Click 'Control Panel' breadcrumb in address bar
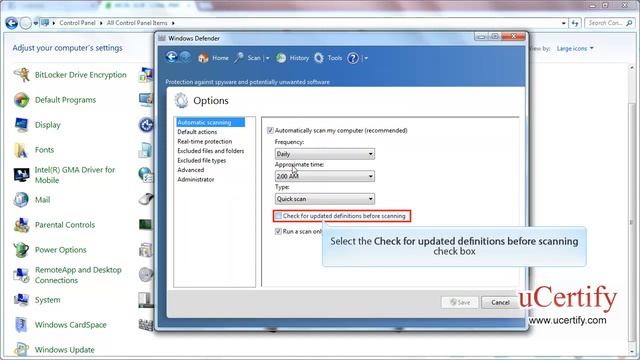This screenshot has width=640, height=360. coord(77,23)
